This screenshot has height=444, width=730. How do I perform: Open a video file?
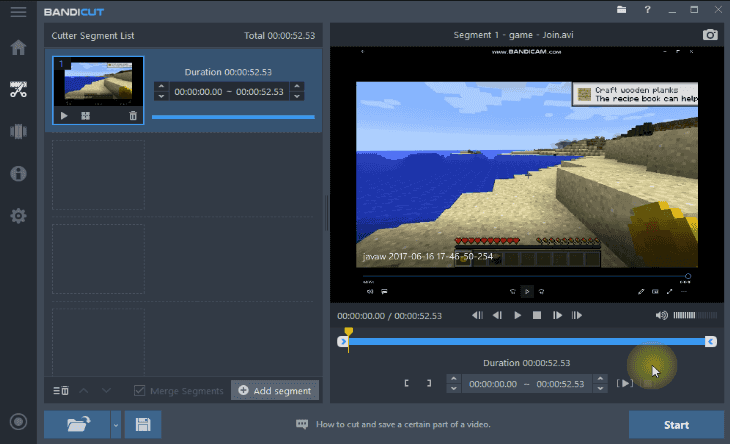tap(77, 424)
